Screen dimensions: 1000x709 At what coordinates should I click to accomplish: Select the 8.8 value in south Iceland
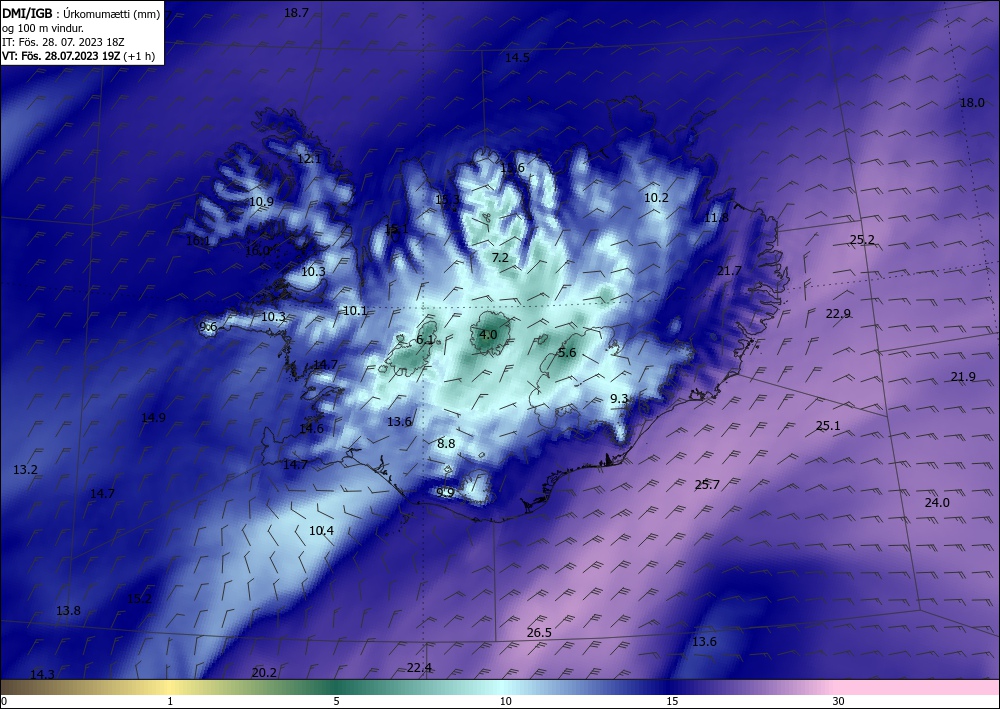446,443
